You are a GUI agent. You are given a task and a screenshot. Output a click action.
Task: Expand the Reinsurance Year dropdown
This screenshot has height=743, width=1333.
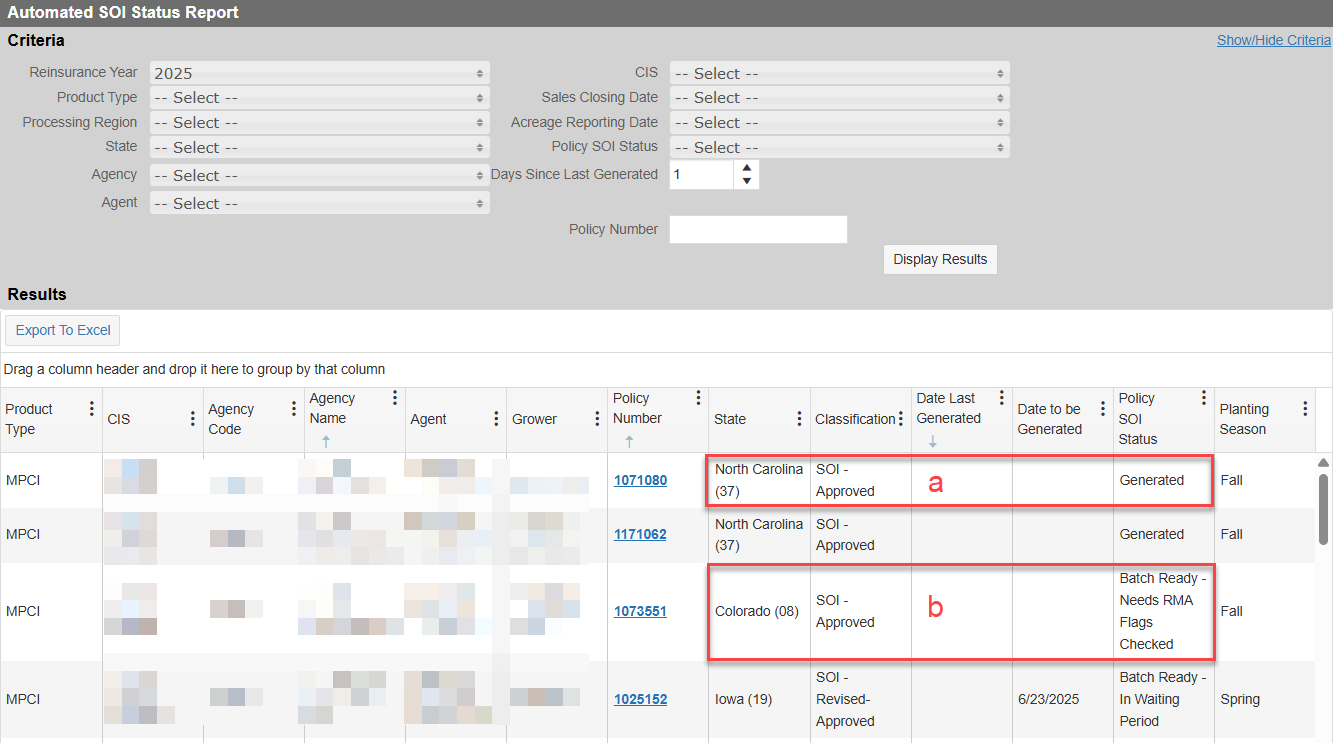click(x=319, y=73)
